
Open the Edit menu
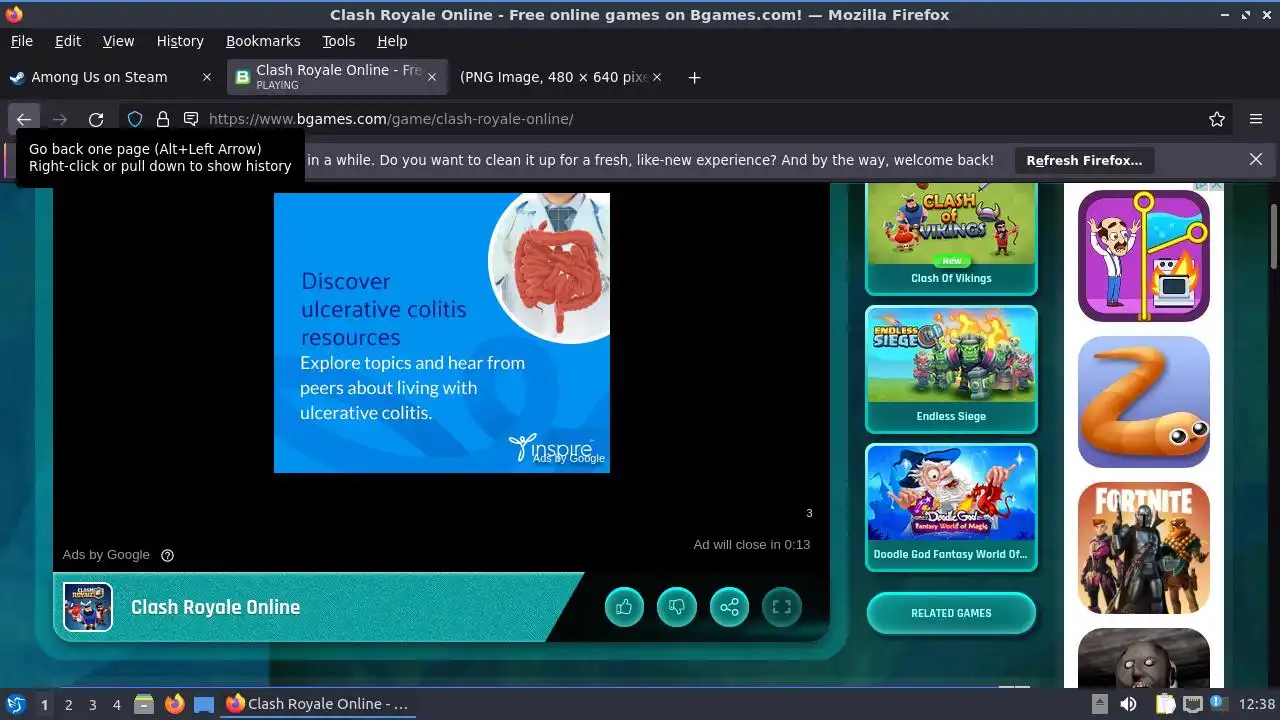click(x=68, y=41)
